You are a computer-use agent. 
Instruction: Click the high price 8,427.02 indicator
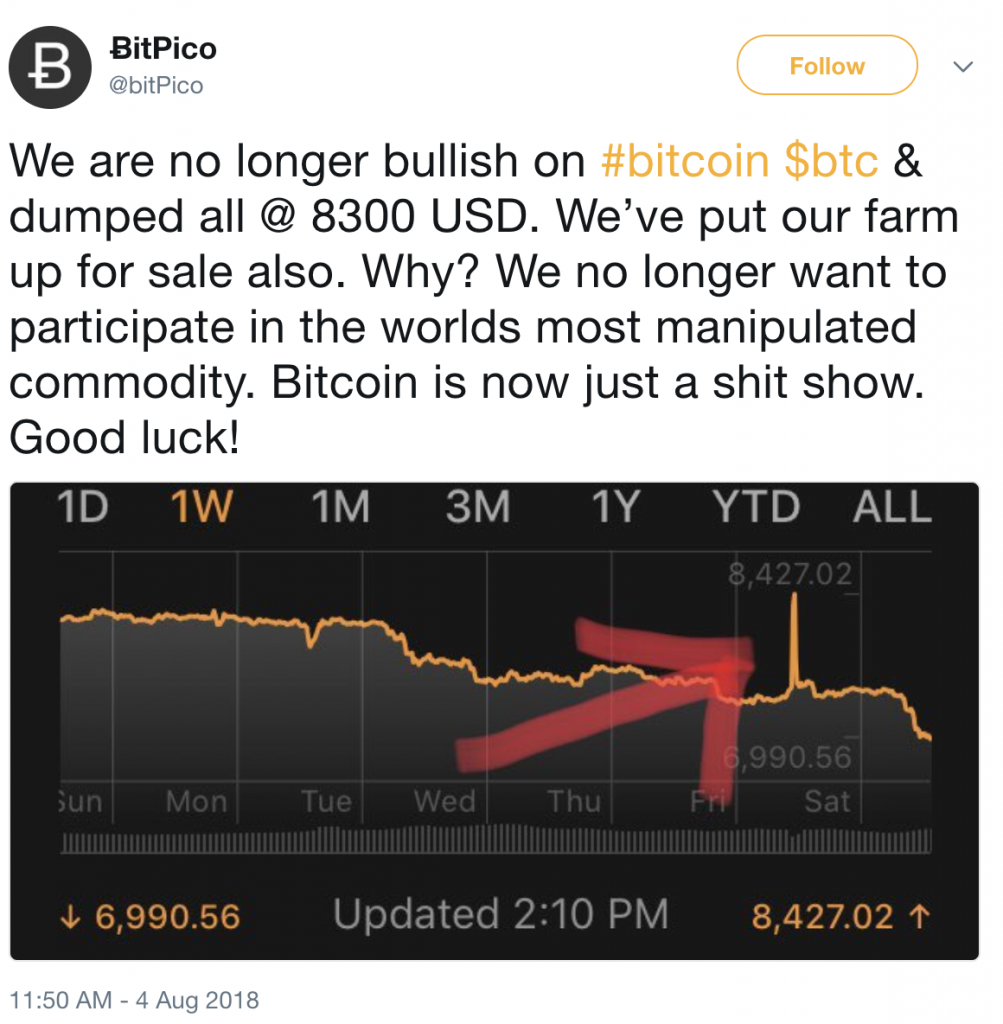coord(836,916)
